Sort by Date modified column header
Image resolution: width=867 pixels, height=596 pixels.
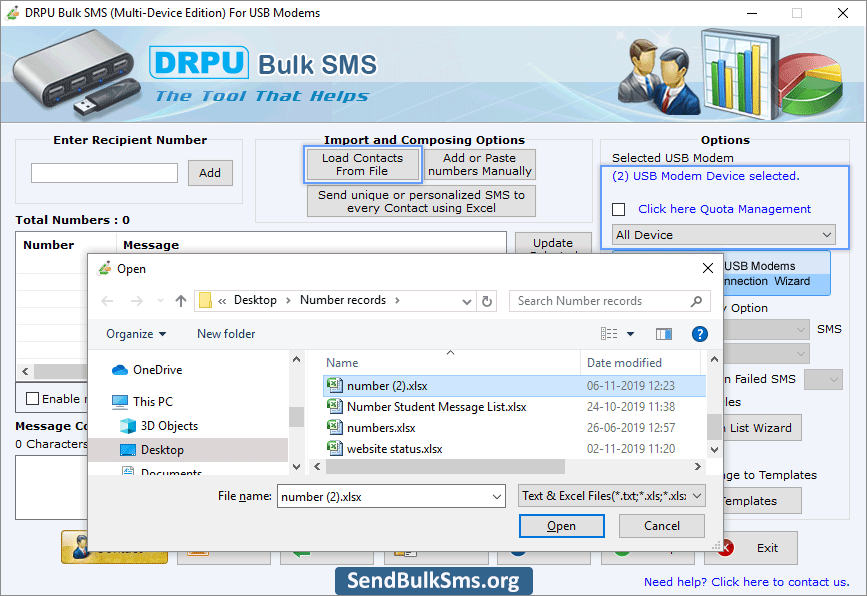(x=624, y=363)
